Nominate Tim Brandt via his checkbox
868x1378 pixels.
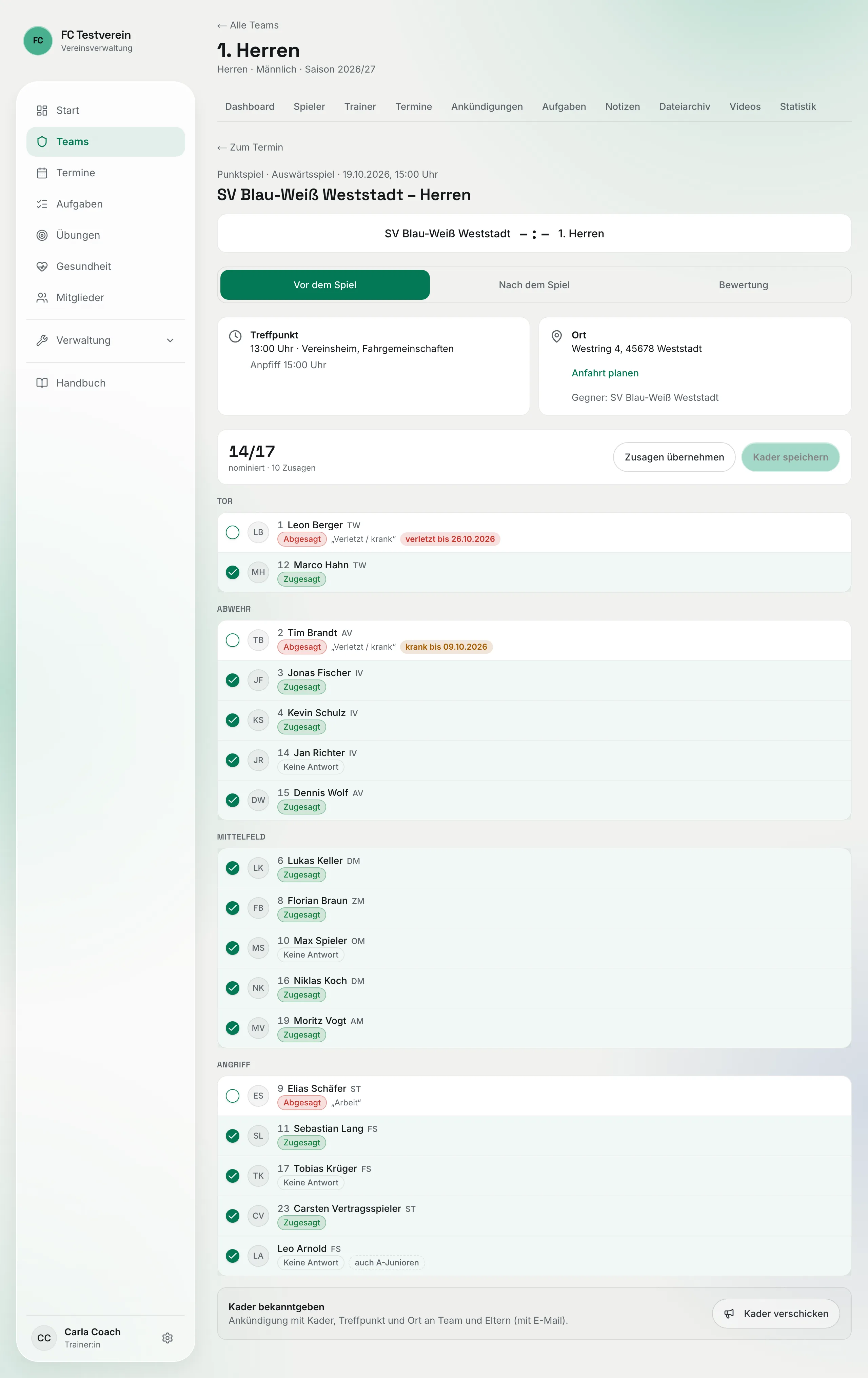(232, 640)
